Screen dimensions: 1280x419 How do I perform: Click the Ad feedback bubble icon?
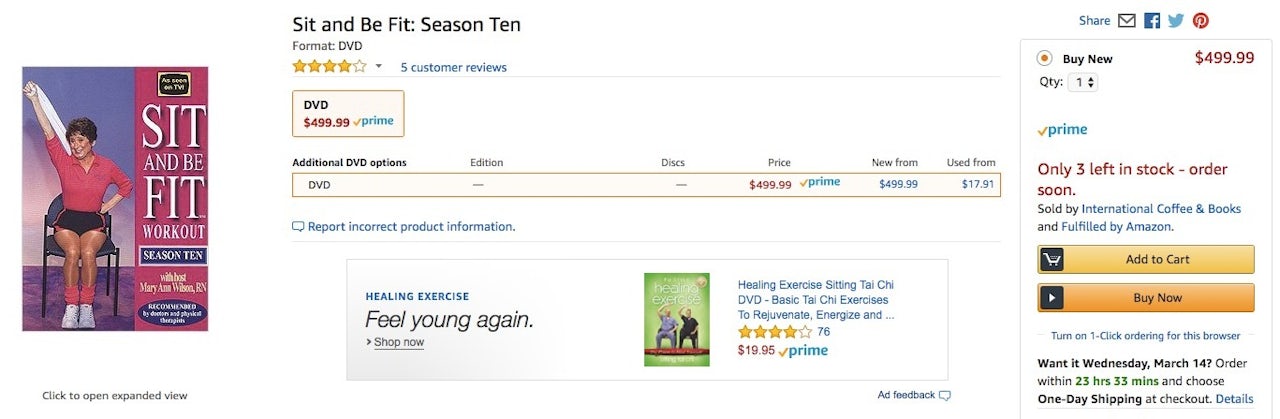pyautogui.click(x=945, y=395)
